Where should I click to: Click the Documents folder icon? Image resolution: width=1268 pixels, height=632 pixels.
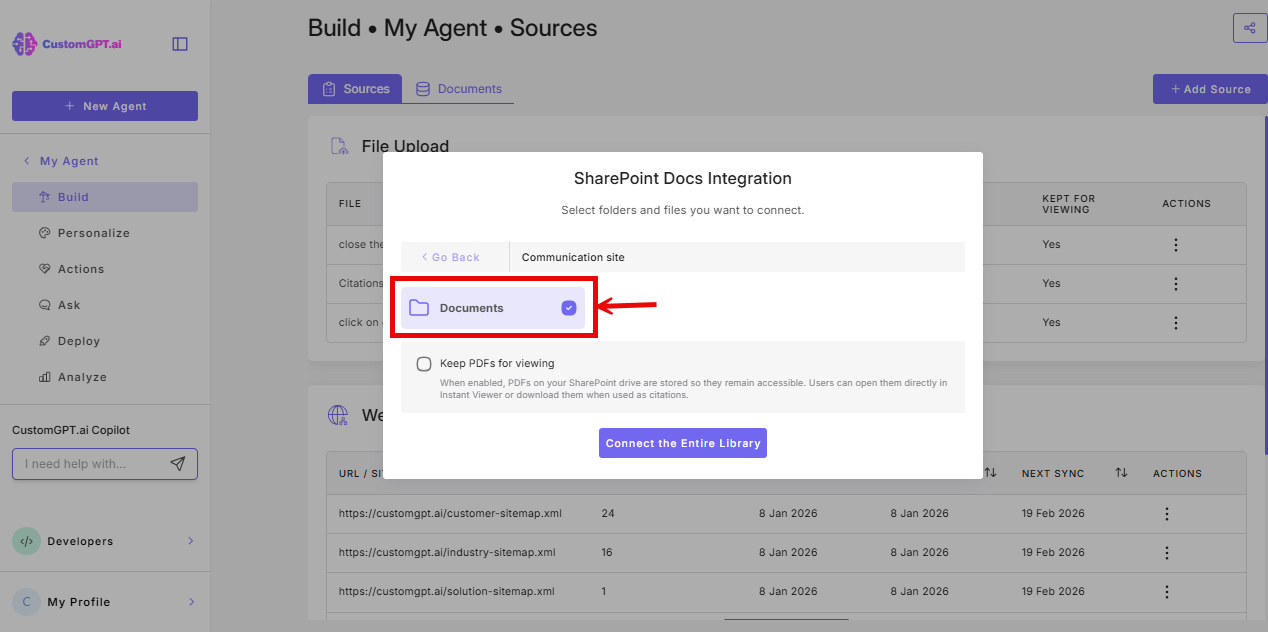[x=419, y=308]
